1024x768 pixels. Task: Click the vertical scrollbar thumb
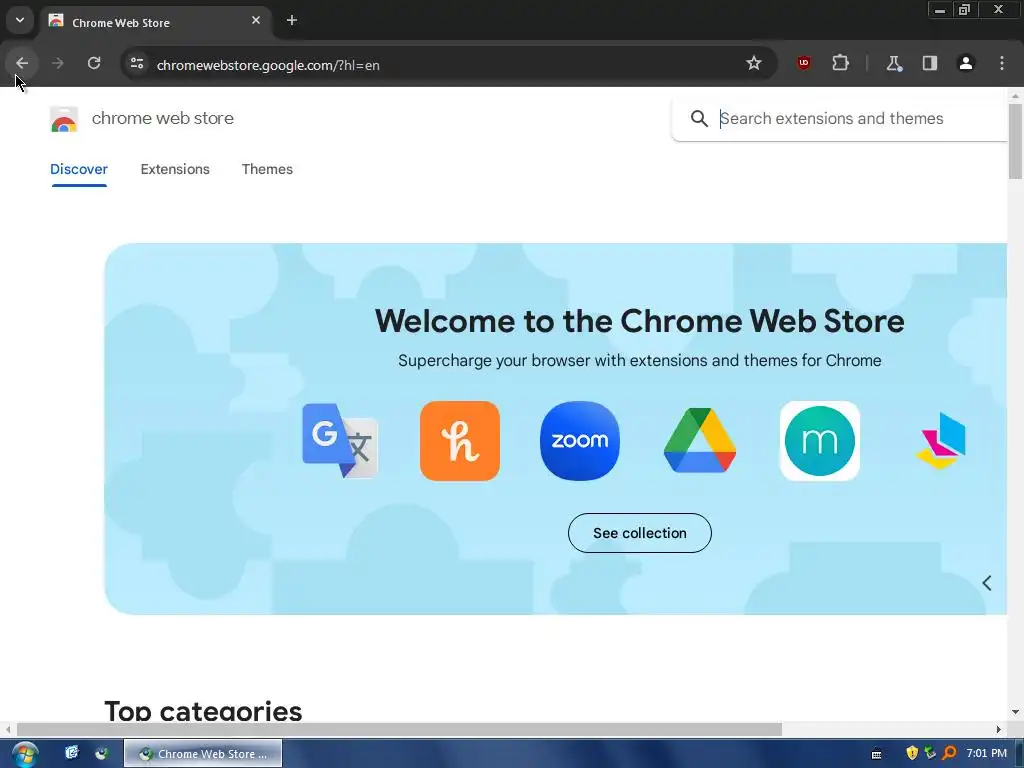pos(1015,140)
